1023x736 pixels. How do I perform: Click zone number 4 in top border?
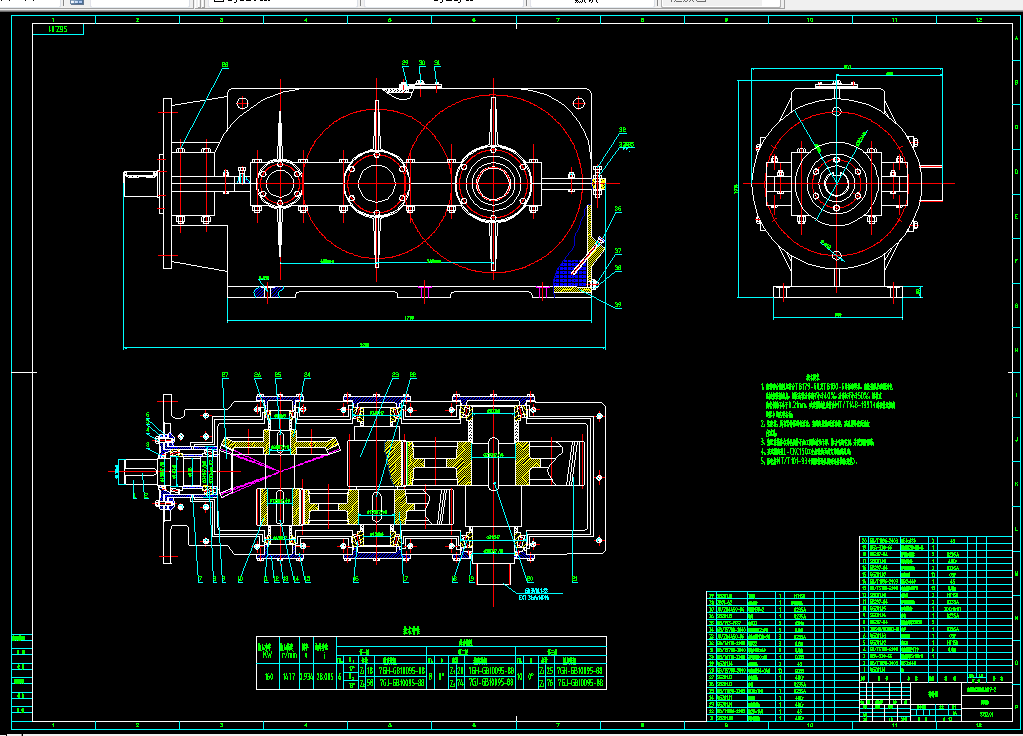pos(306,20)
